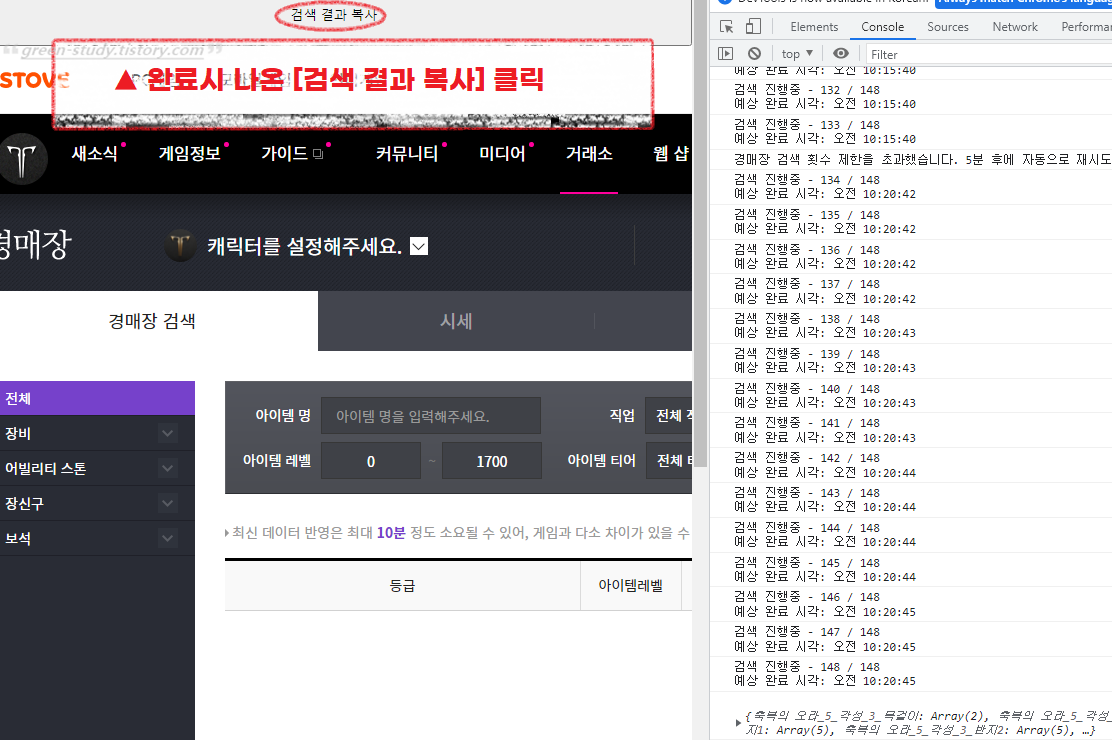The width and height of the screenshot is (1112, 740).
Task: Click the 아이템 명 input field
Action: tap(430, 416)
